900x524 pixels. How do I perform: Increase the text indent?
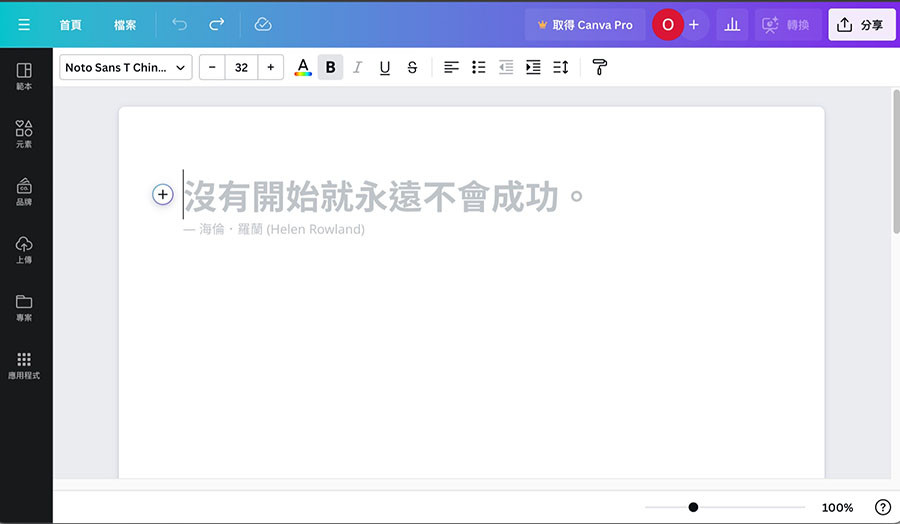tap(533, 67)
